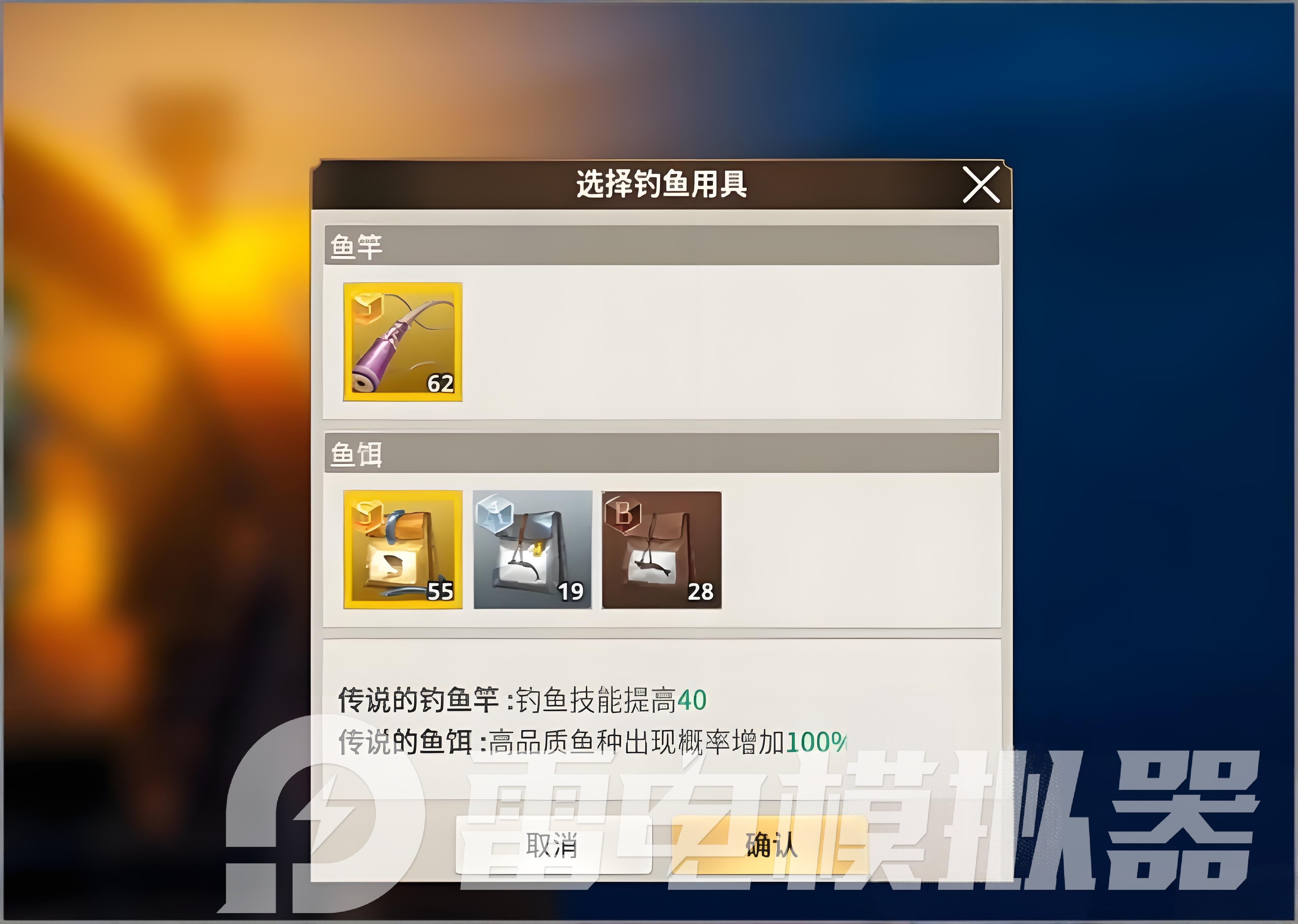This screenshot has width=1298, height=924.
Task: Click the 传说的钓鱼竿 description line
Action: tap(522, 700)
